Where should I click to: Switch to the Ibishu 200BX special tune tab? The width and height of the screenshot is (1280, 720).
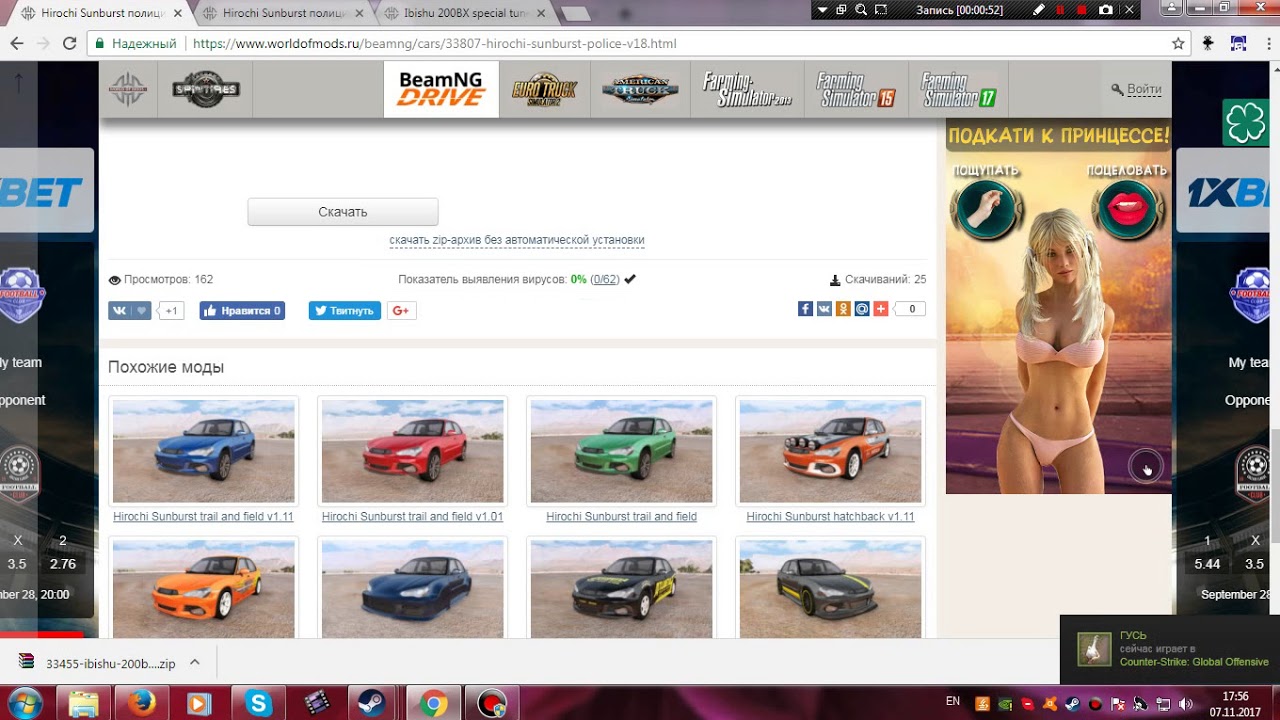click(464, 13)
